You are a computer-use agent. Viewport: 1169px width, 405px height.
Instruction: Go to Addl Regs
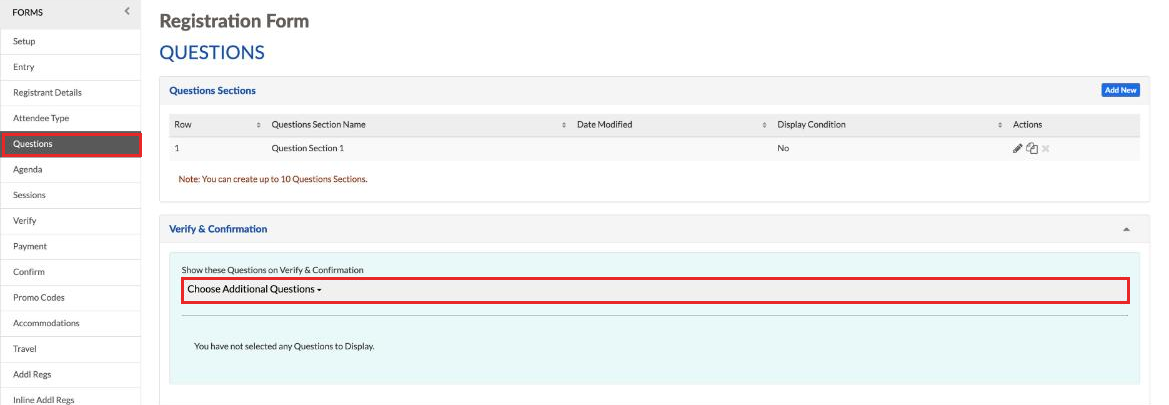pyautogui.click(x=70, y=374)
